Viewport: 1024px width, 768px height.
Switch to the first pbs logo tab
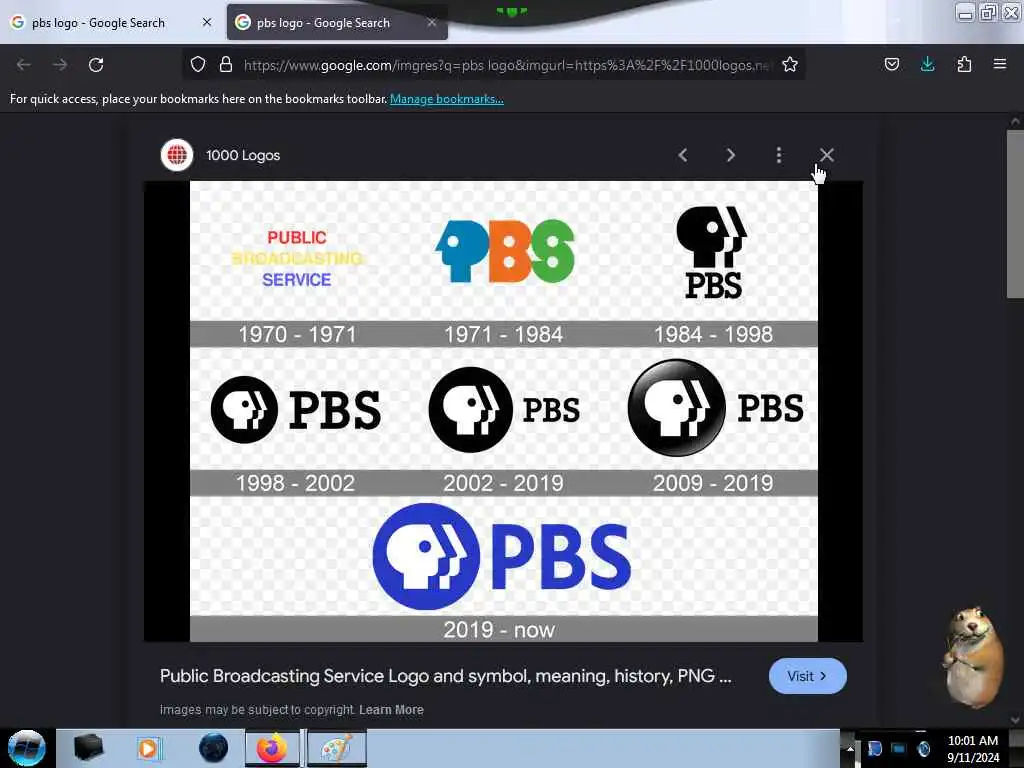(111, 23)
